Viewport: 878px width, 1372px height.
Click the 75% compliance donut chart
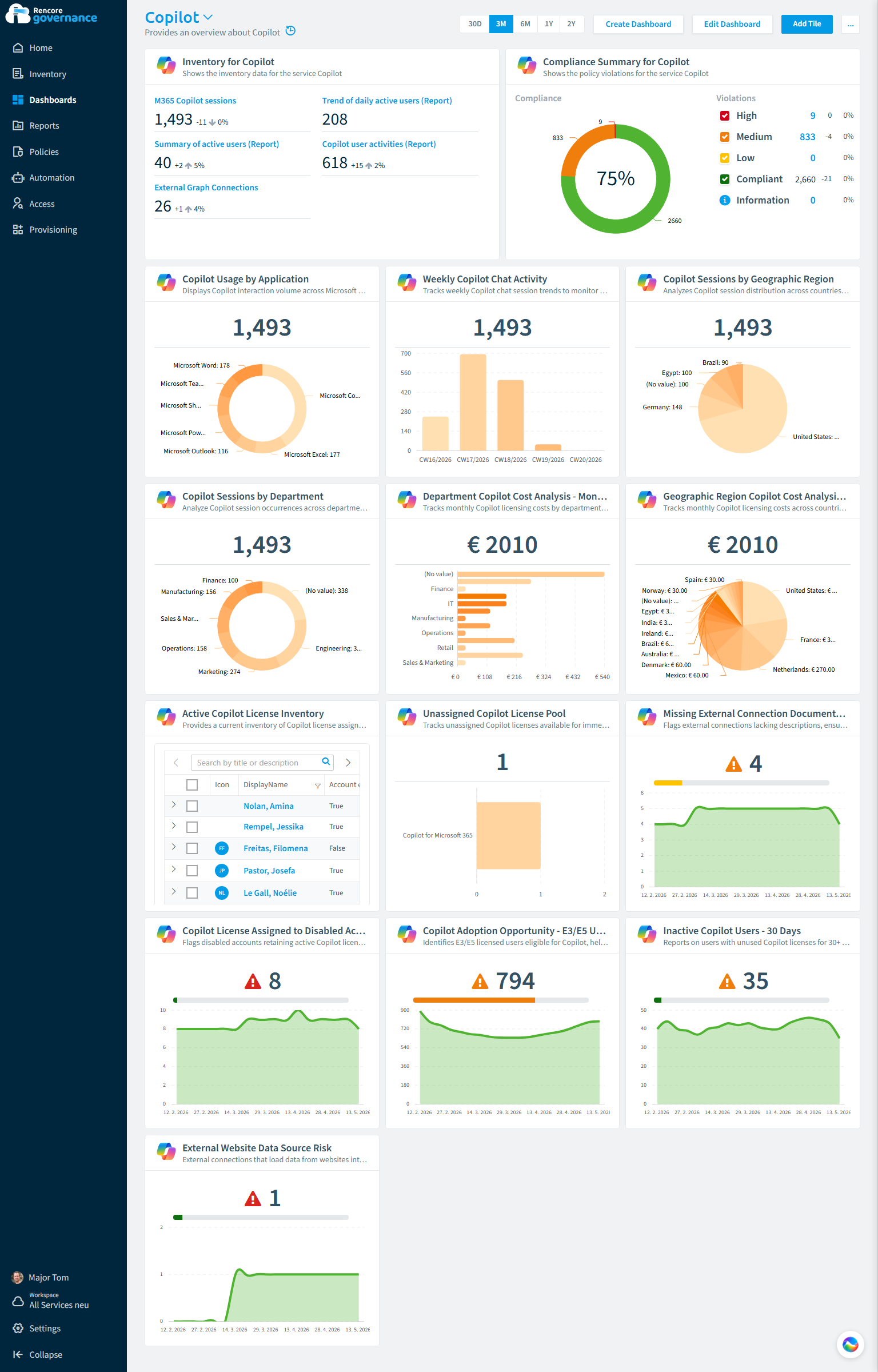[x=616, y=178]
